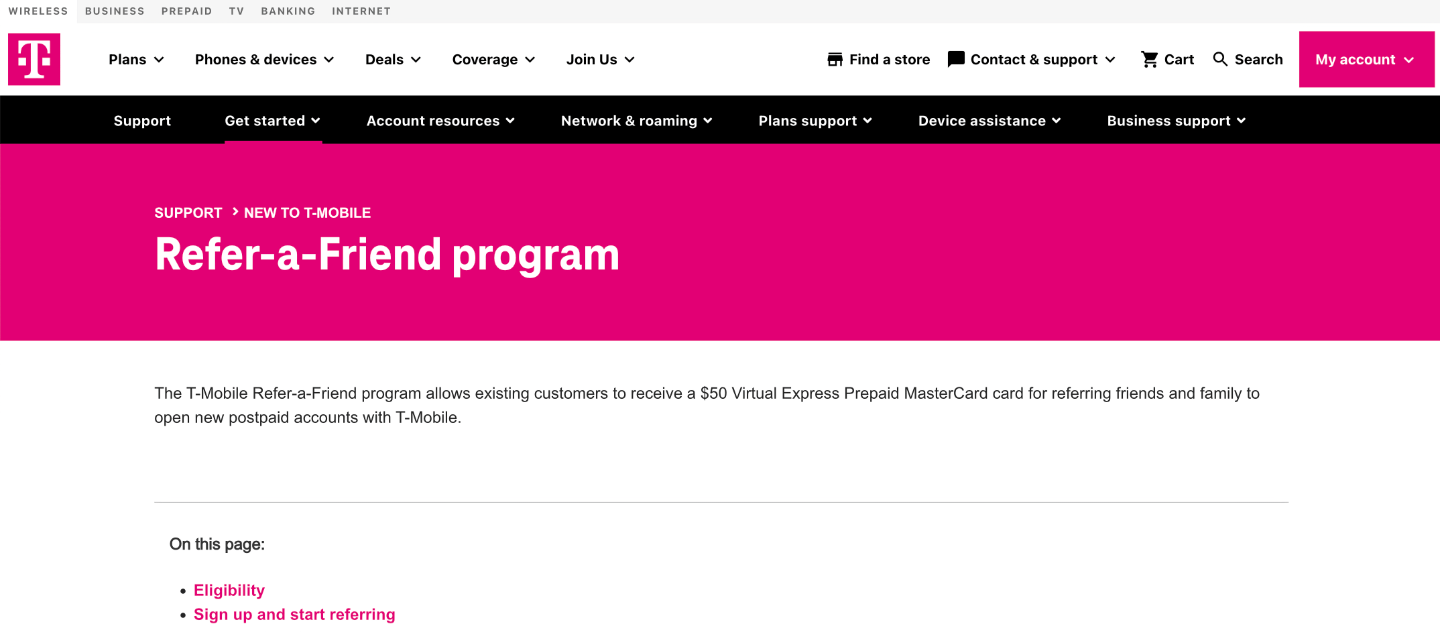The image size is (1440, 632).
Task: Click the Find a store icon
Action: click(835, 59)
